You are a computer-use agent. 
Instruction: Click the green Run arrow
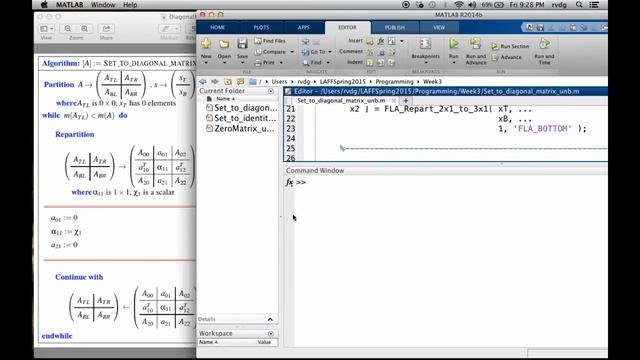[x=453, y=44]
